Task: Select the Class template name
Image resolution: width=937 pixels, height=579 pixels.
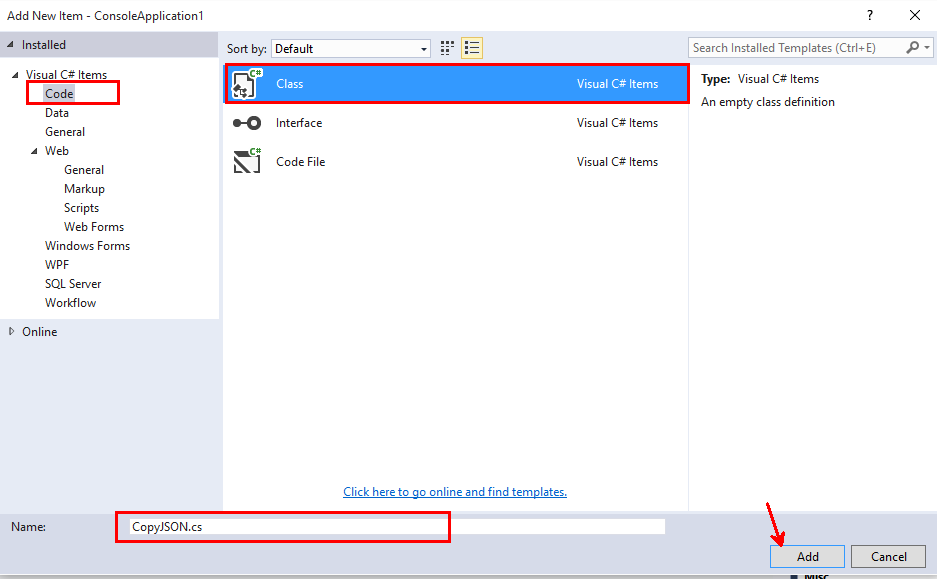Action: point(289,84)
